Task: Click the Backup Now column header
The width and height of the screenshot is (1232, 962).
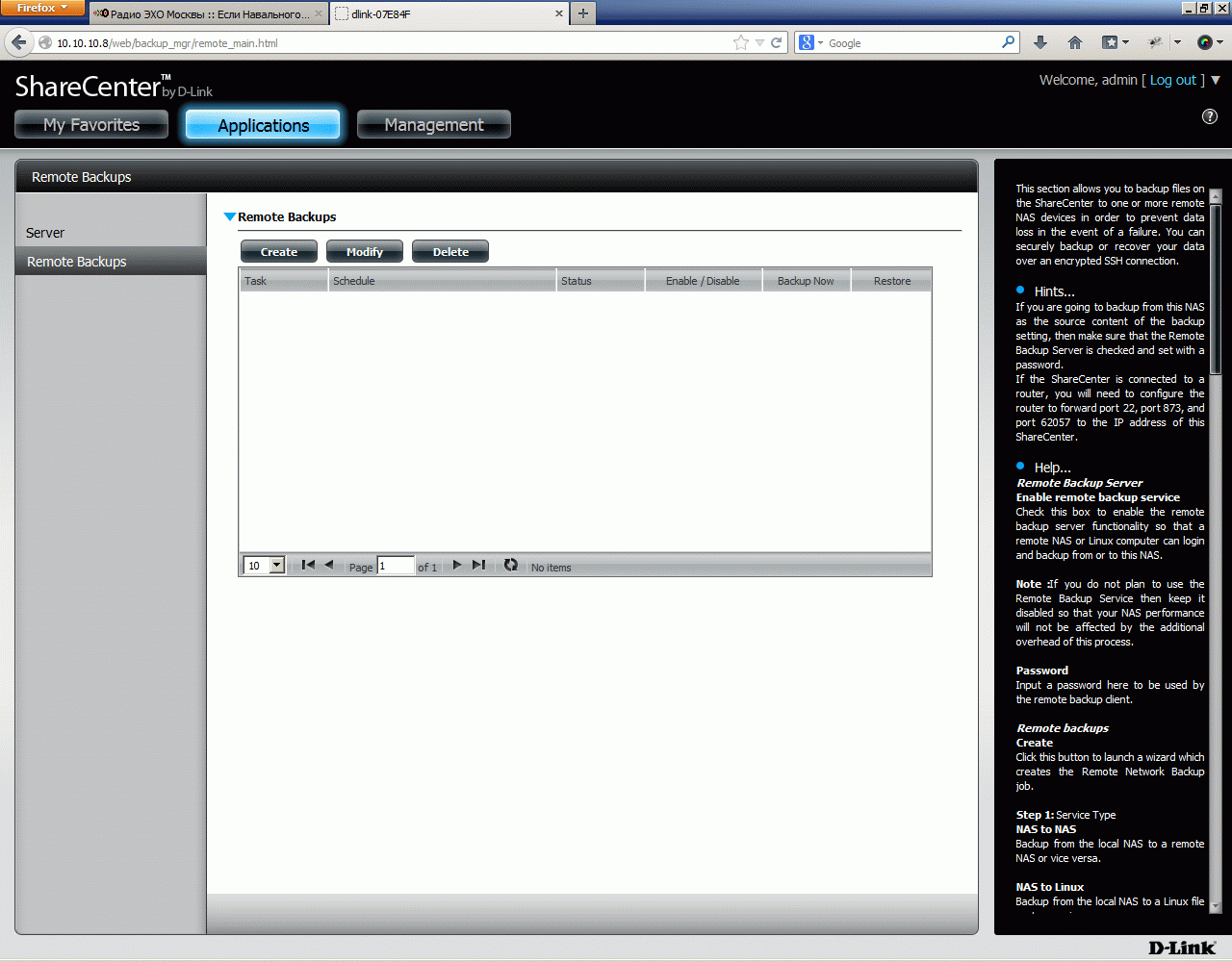Action: click(x=806, y=281)
